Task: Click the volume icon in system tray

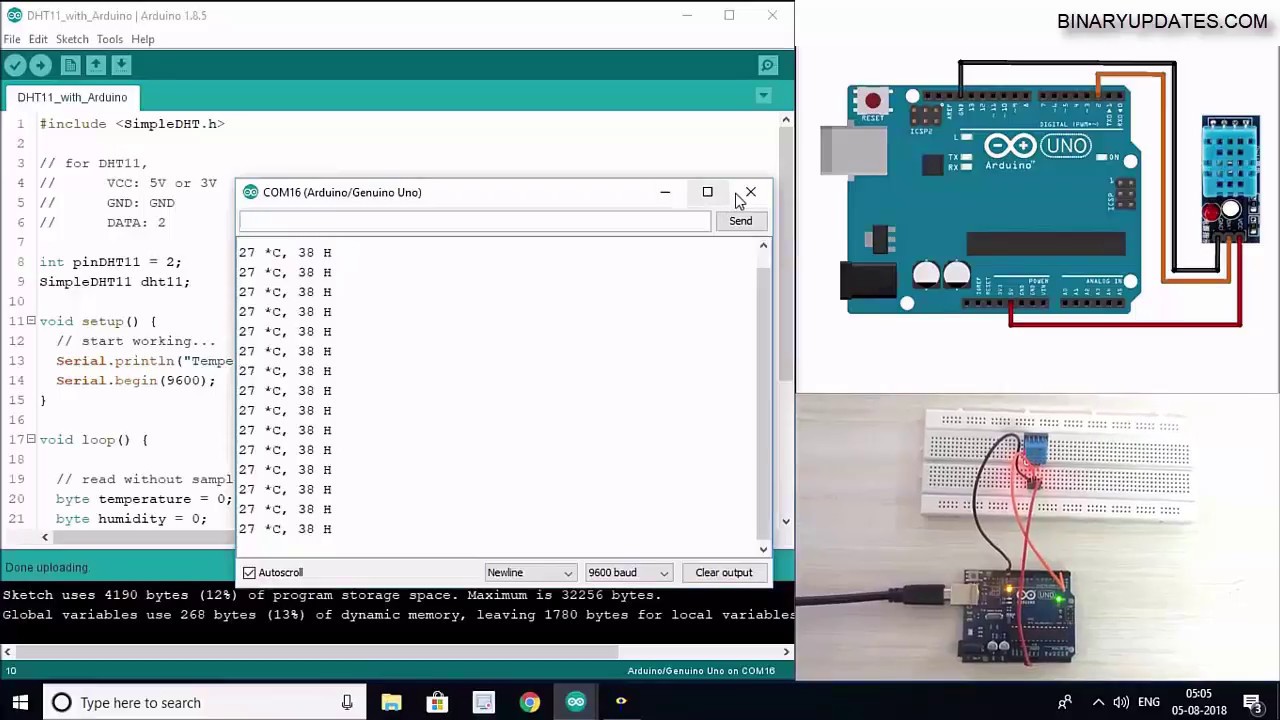Action: (1121, 702)
